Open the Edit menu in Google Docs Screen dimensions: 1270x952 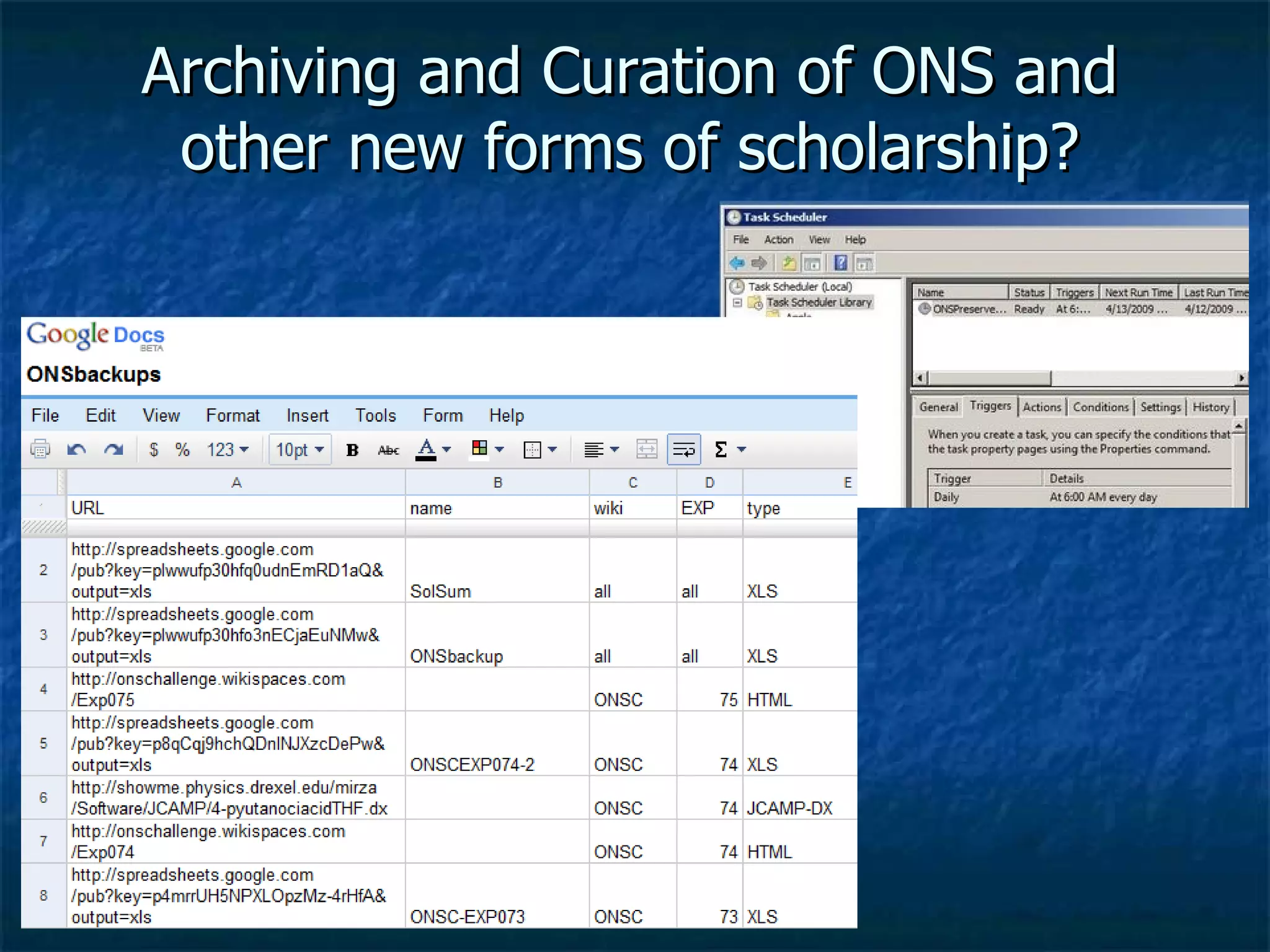coord(100,415)
